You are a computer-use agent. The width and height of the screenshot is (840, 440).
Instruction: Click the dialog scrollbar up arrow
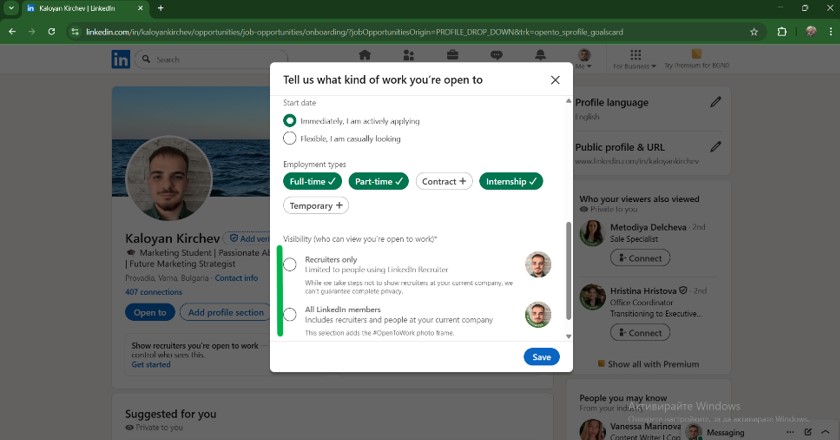click(568, 101)
